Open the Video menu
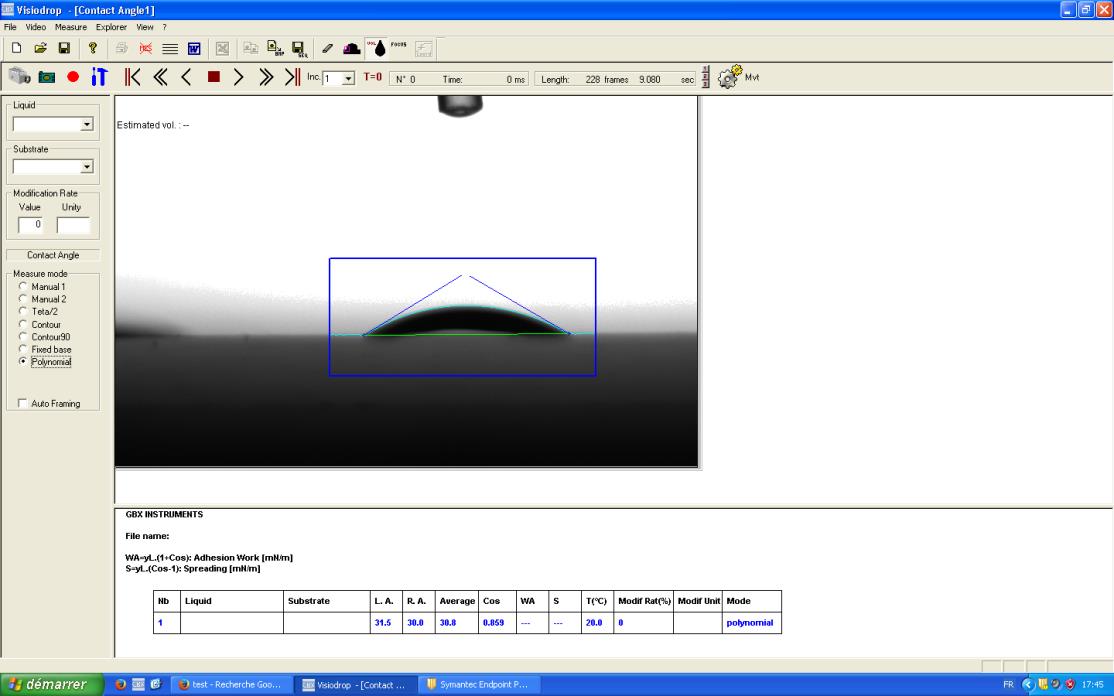Image resolution: width=1114 pixels, height=696 pixels. click(36, 27)
